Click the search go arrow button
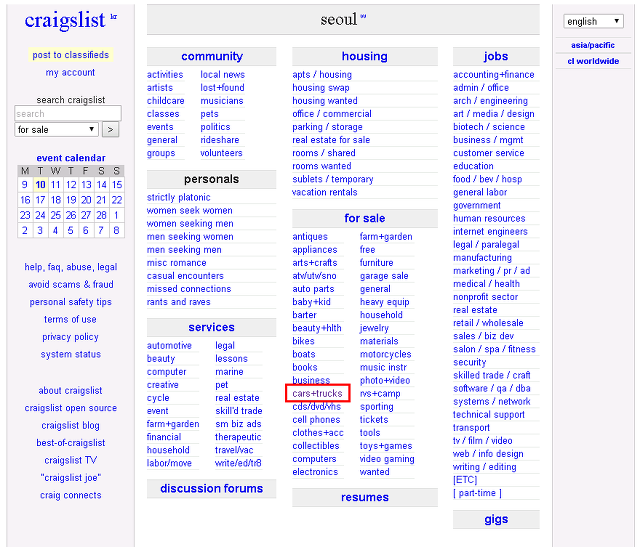This screenshot has height=547, width=640. (x=110, y=130)
